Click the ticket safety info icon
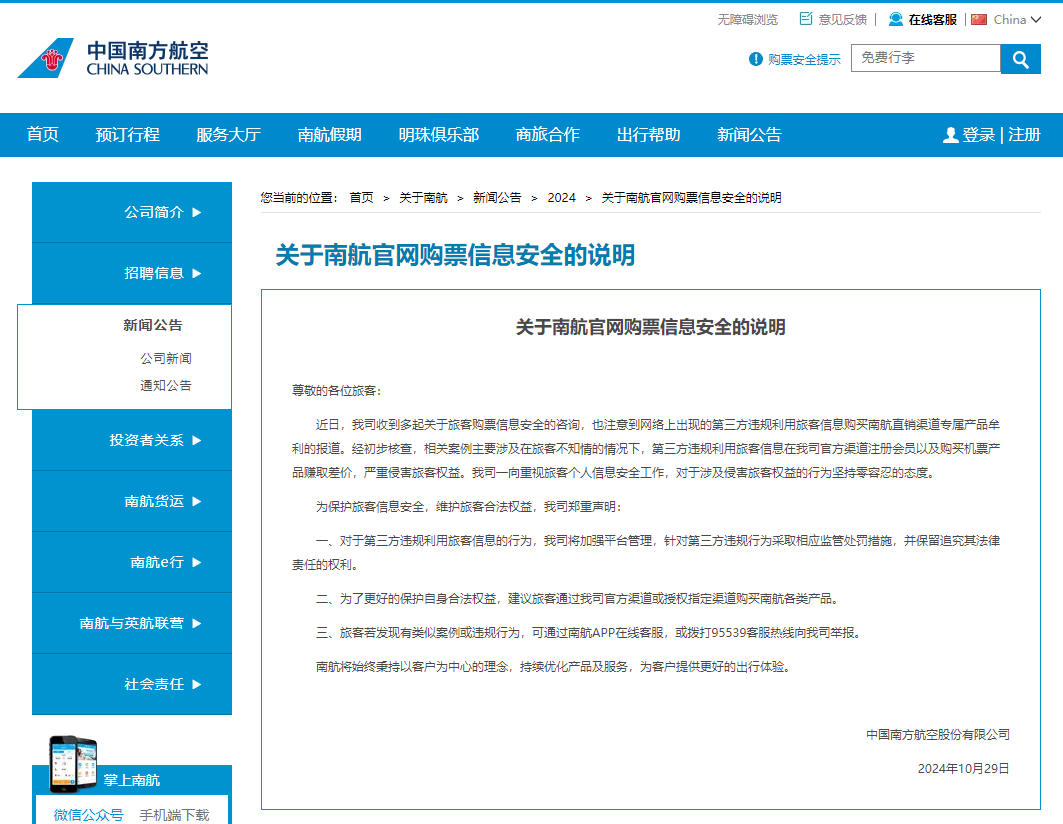The height and width of the screenshot is (824, 1063). (755, 59)
